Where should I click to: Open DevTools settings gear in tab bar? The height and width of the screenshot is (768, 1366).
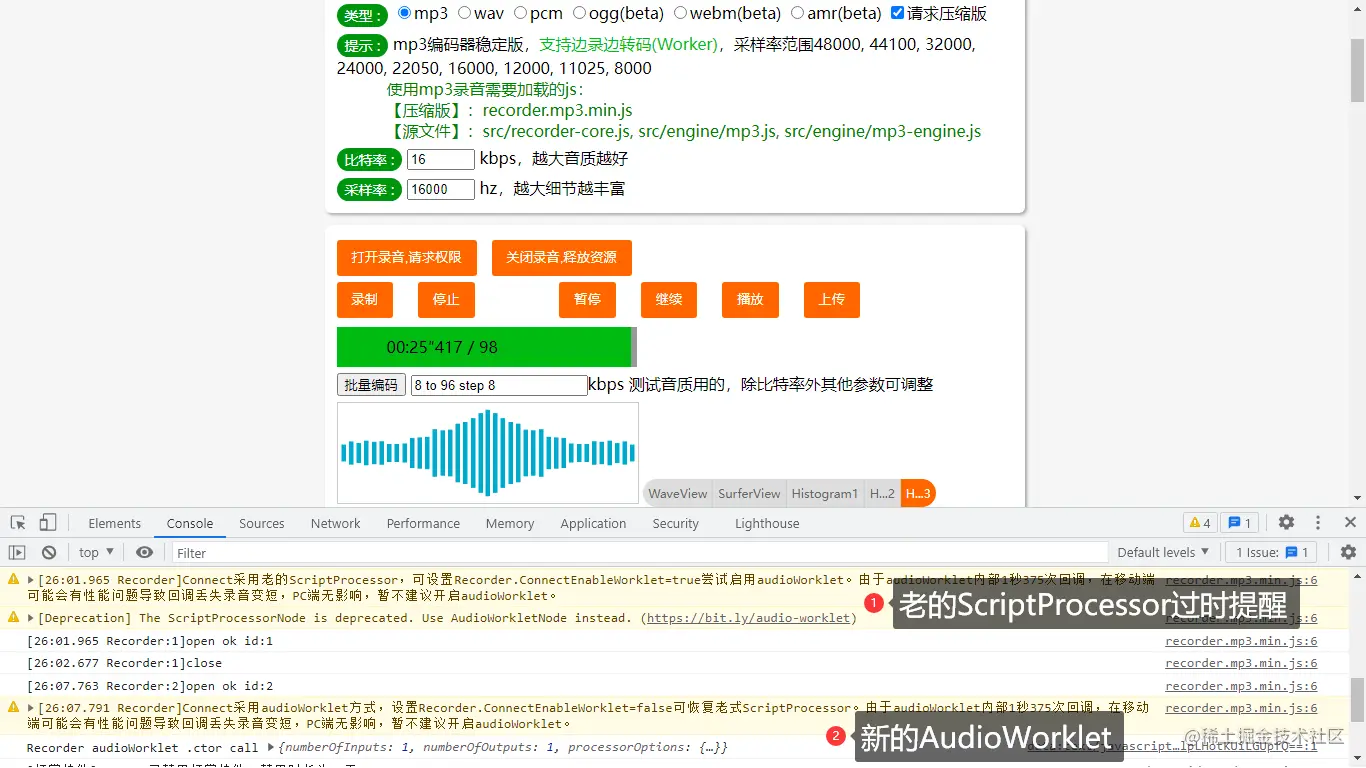(1287, 523)
